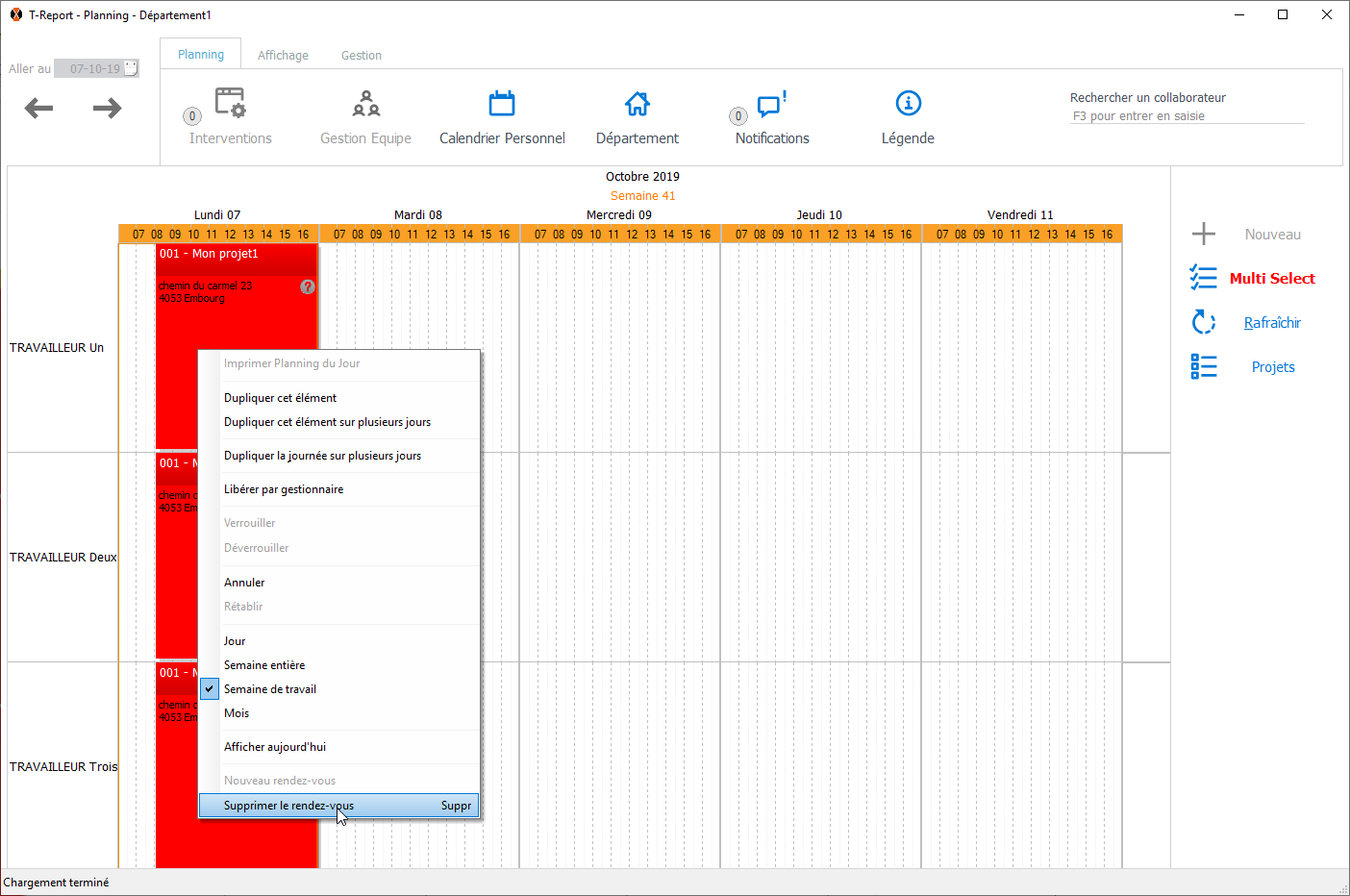Choose Supprimer le rendez-vous from context menu
This screenshot has width=1350, height=896.
(x=288, y=806)
